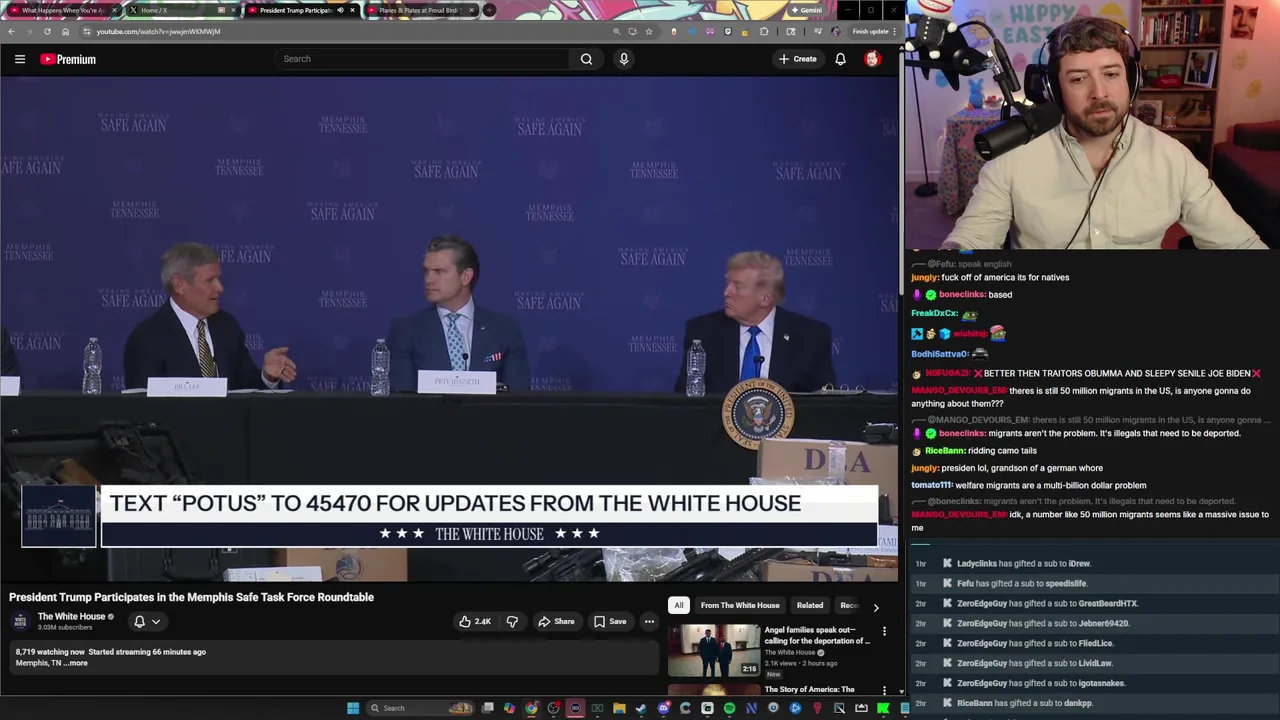
Task: Open YouTube notifications bell
Action: [x=840, y=59]
